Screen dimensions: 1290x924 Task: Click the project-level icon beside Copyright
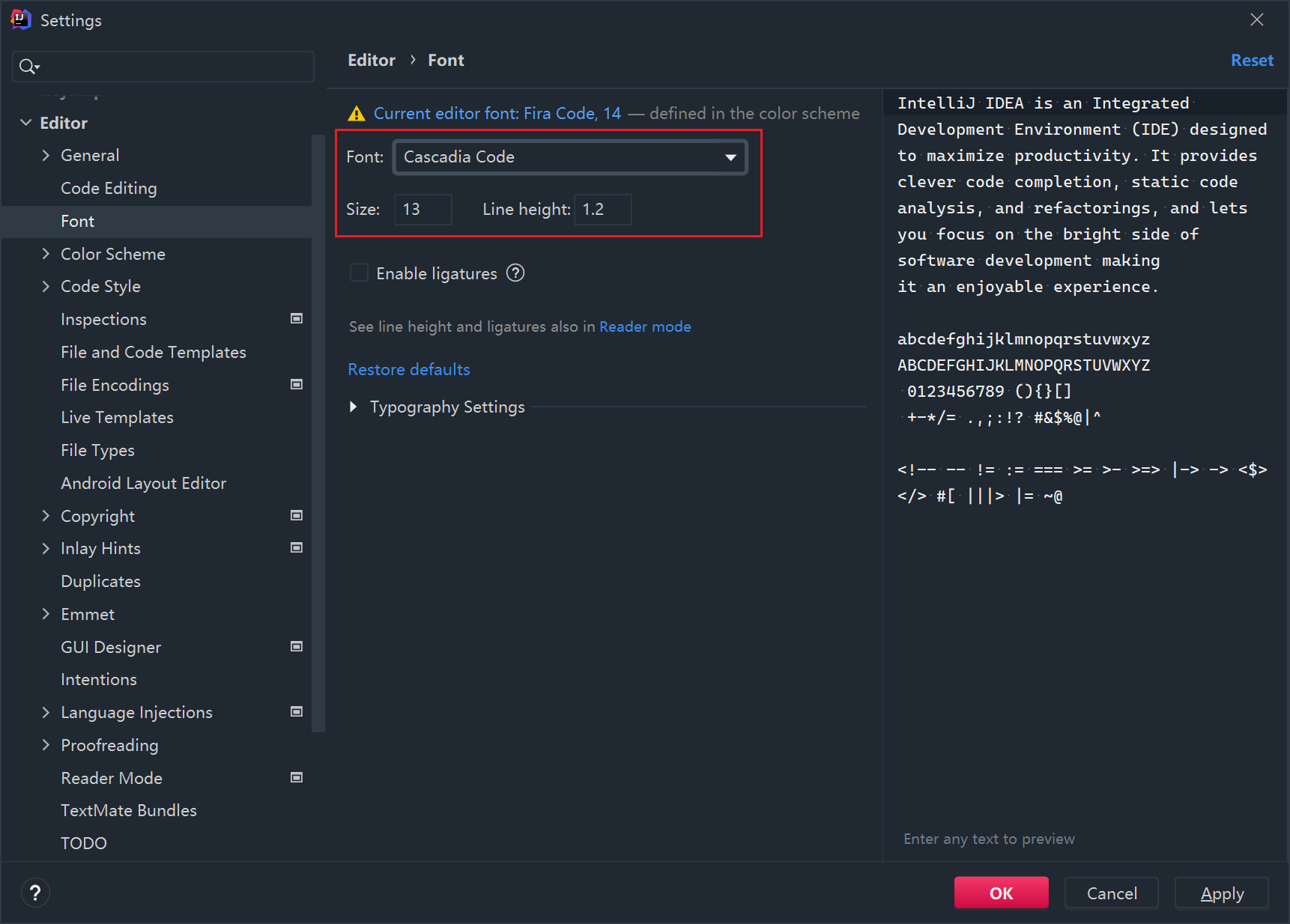point(297,516)
